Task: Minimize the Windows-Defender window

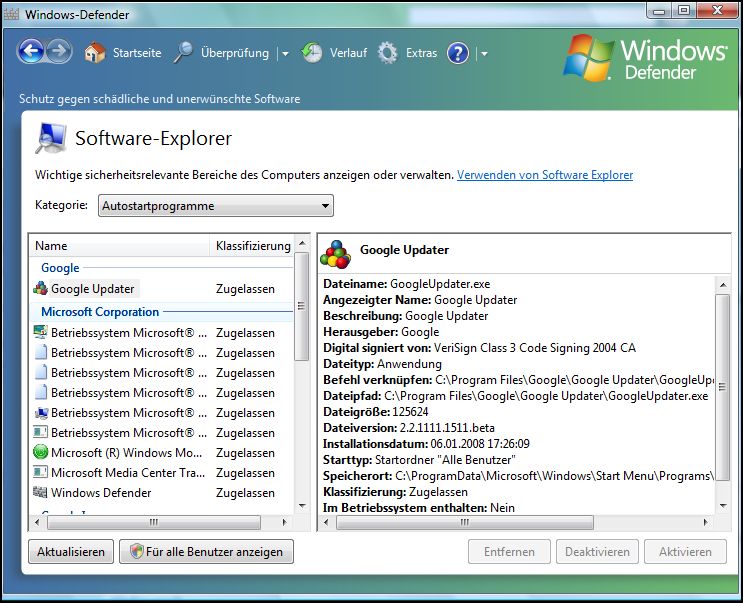Action: point(659,11)
